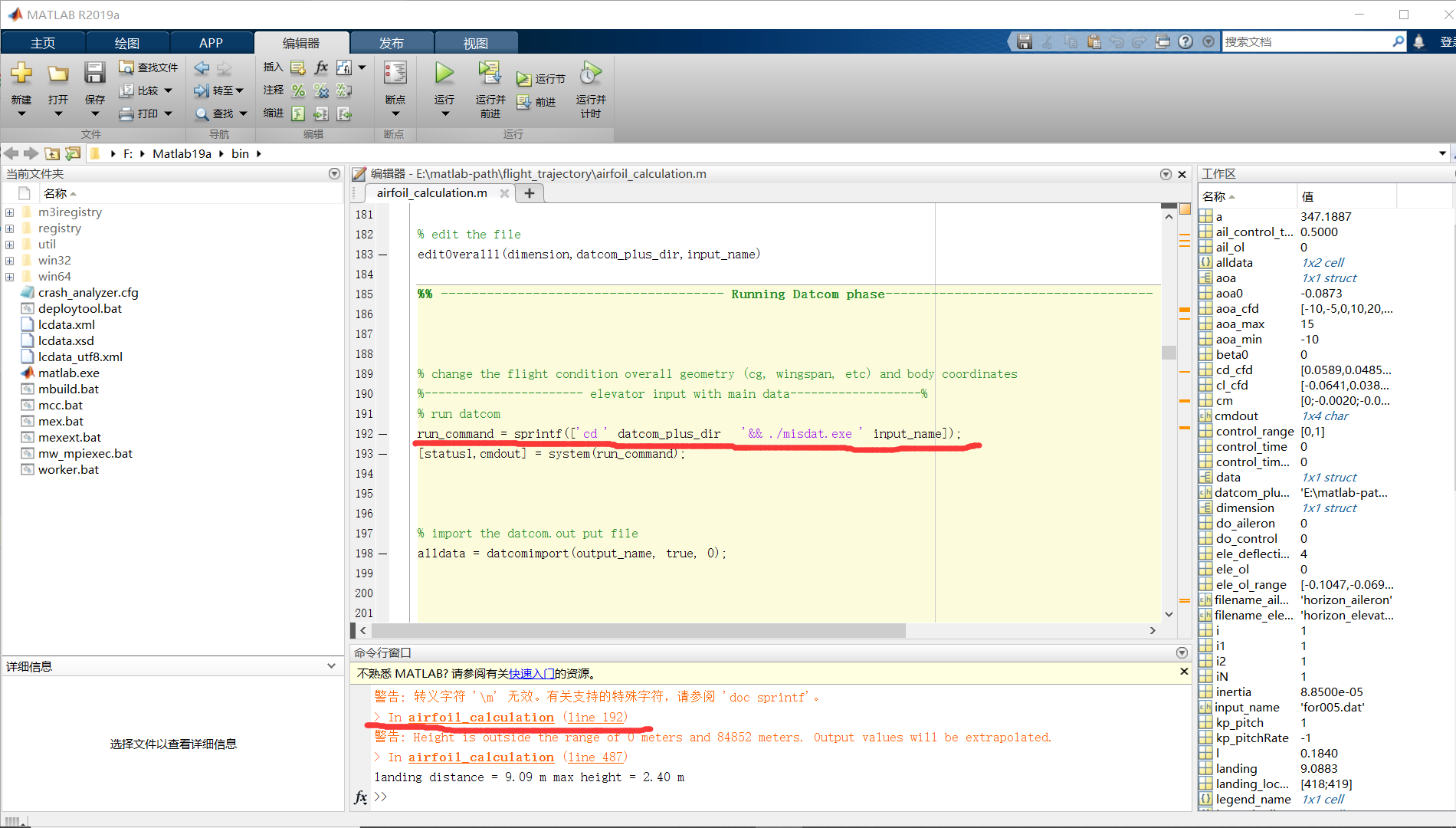Click the 运行并前进 (Run and Advance) icon
Viewport: 1456px width, 828px height.
coord(490,74)
